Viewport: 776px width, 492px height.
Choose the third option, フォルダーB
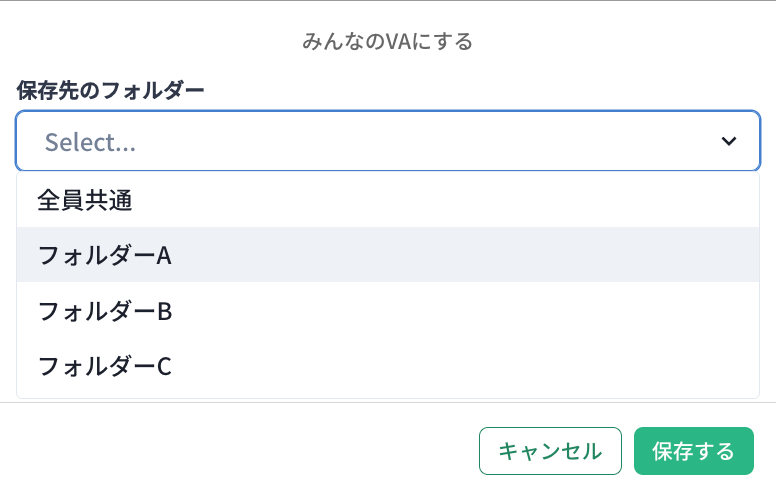pyautogui.click(x=105, y=311)
